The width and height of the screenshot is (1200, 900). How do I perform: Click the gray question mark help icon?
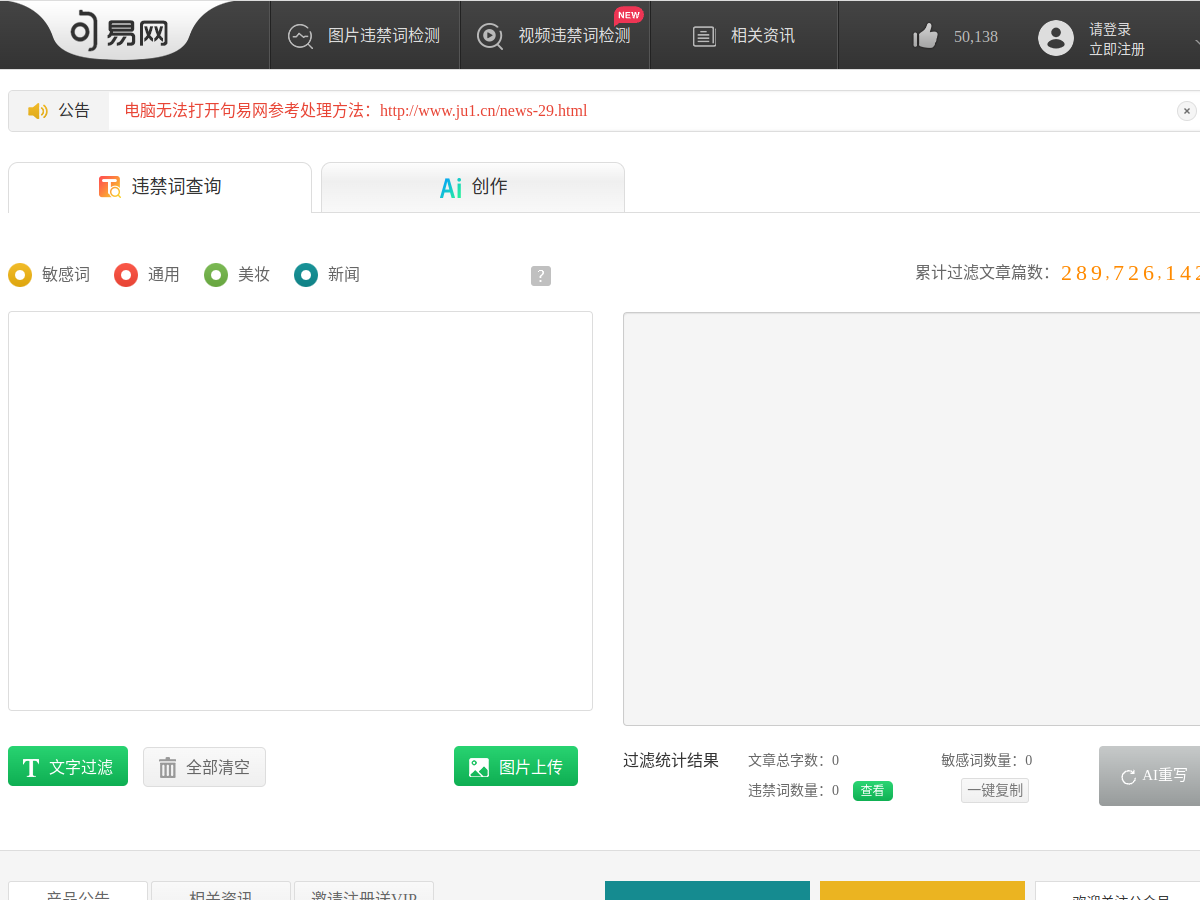pos(541,276)
